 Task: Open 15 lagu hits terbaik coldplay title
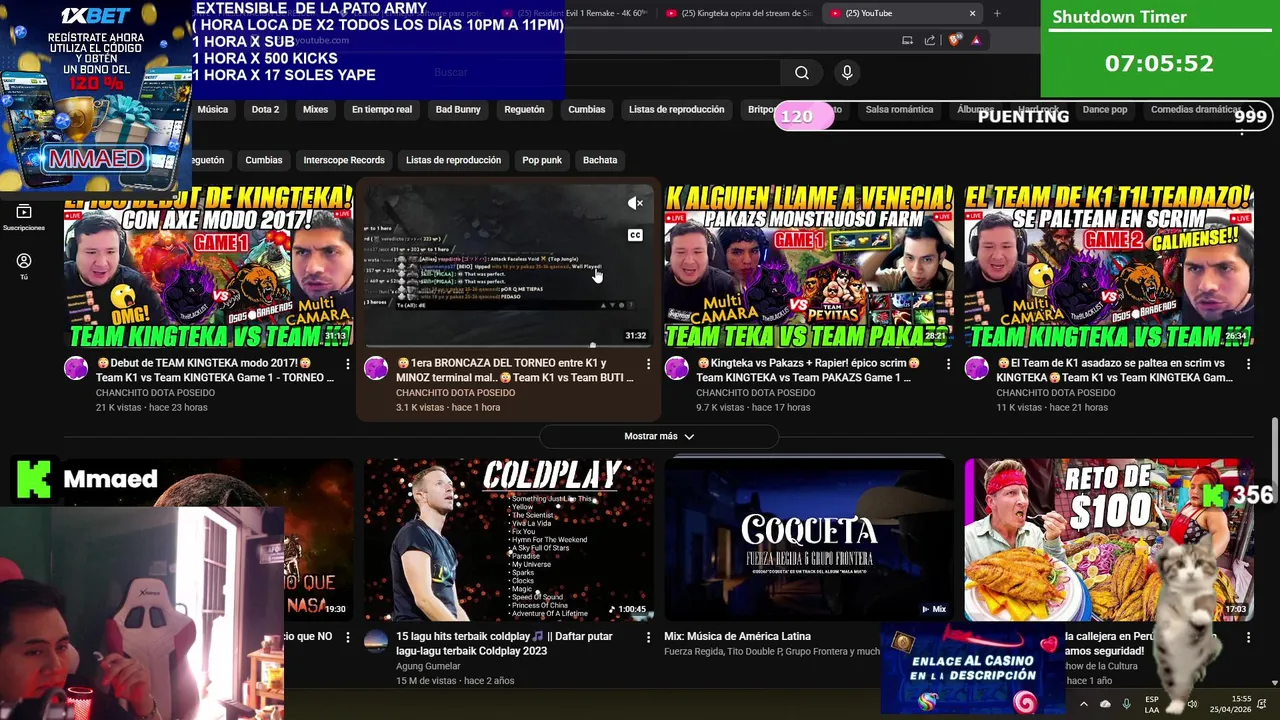point(504,643)
